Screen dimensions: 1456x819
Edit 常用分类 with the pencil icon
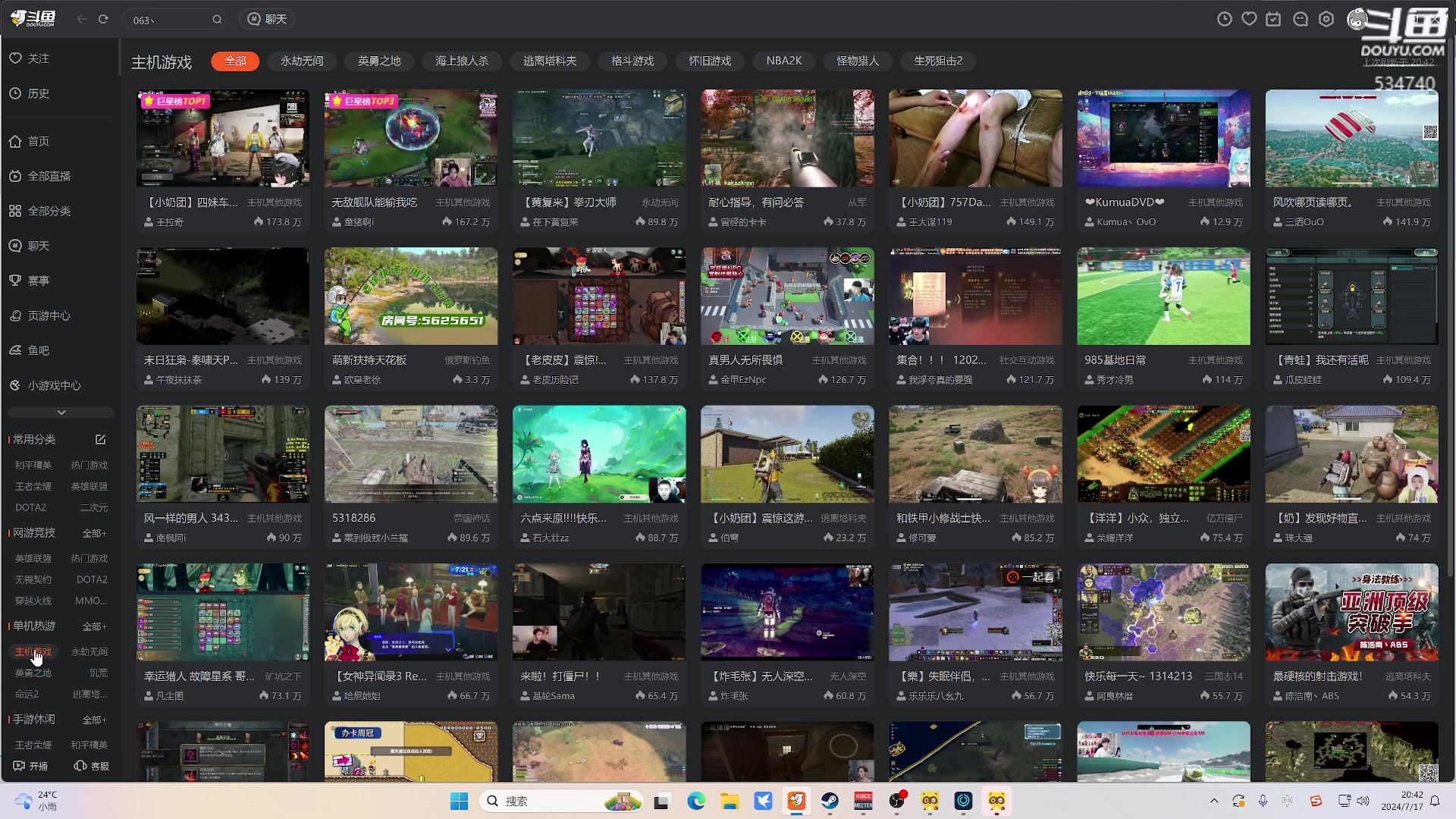point(100,439)
